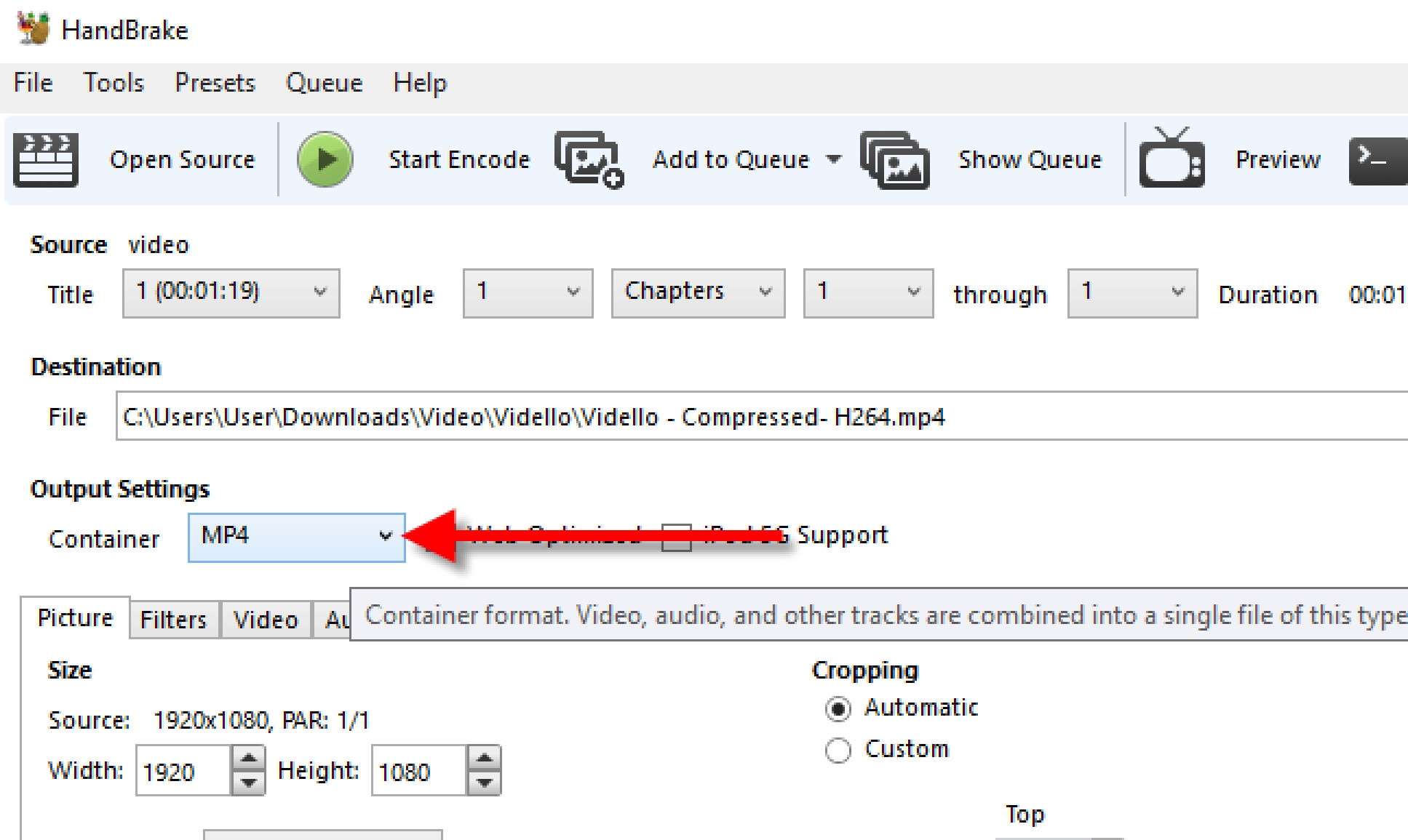Open the Add to Queue dropdown arrow
1408x840 pixels.
coord(834,159)
